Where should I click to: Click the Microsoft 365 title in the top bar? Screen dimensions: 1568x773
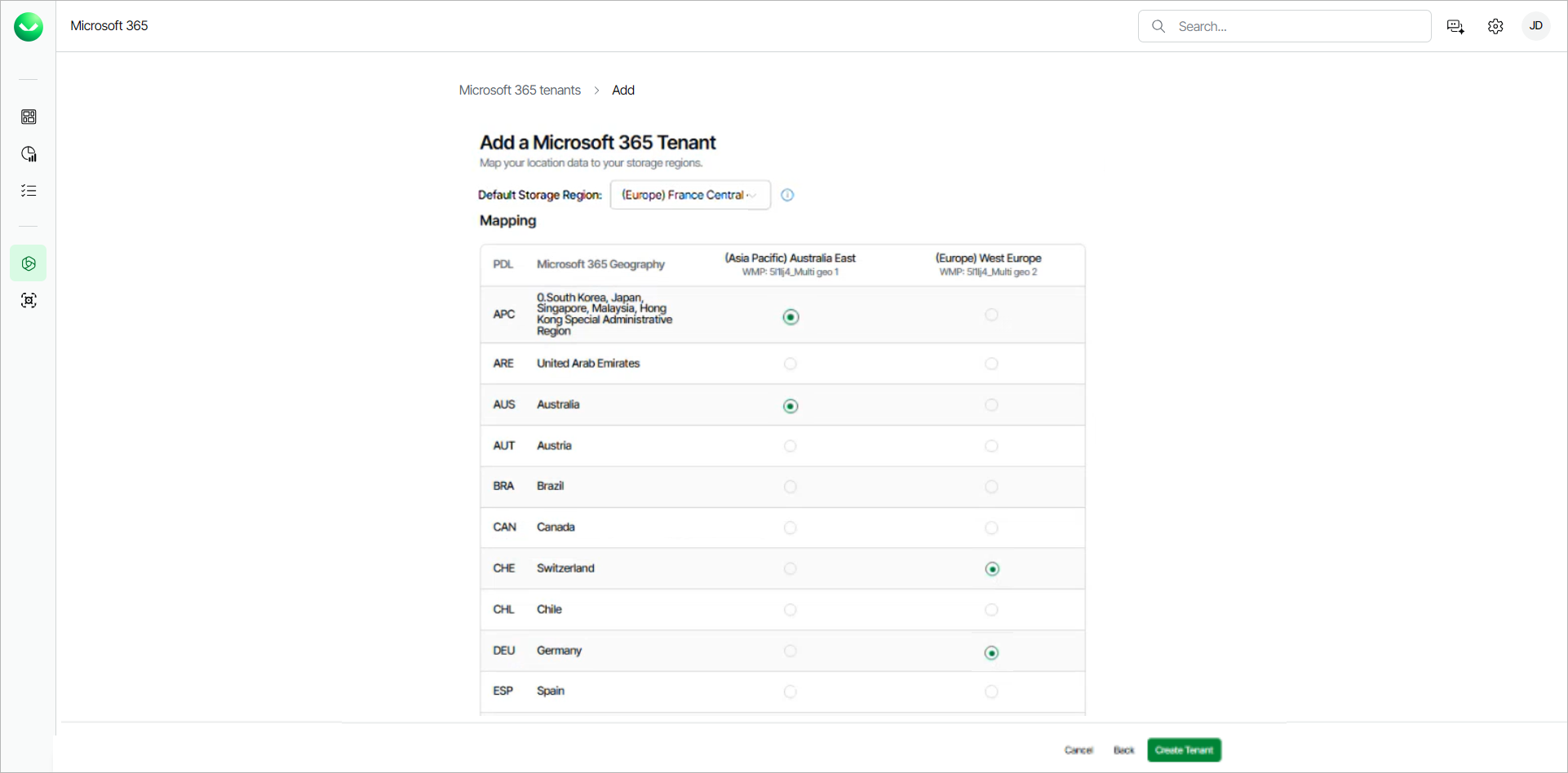click(109, 26)
